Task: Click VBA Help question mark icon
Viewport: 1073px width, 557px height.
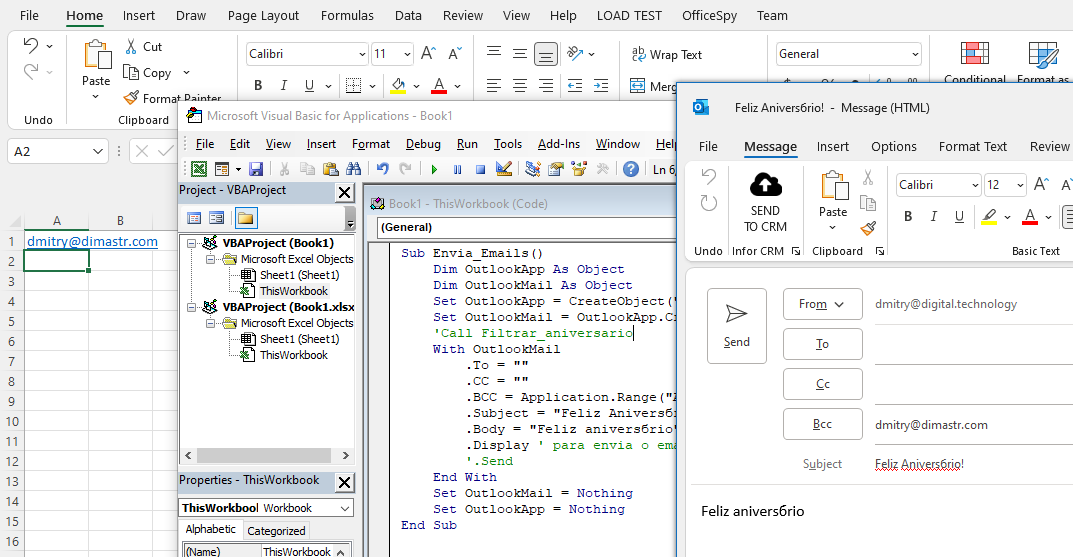Action: click(x=631, y=169)
